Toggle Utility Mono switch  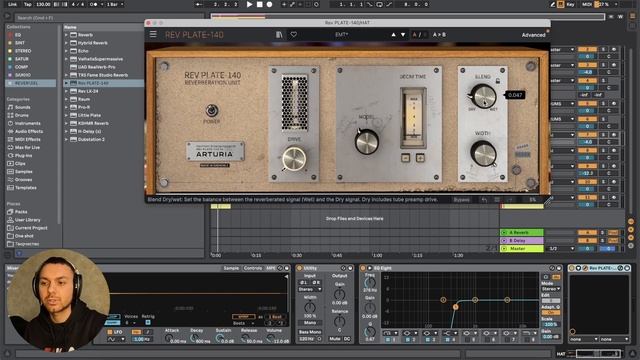tap(310, 322)
